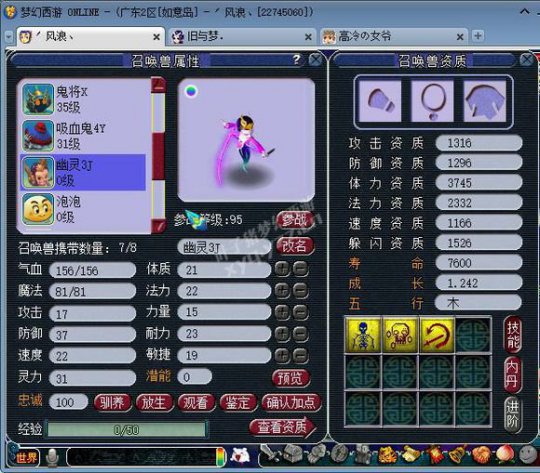
Task: Open the pet bracer equipment slot
Action: click(380, 101)
